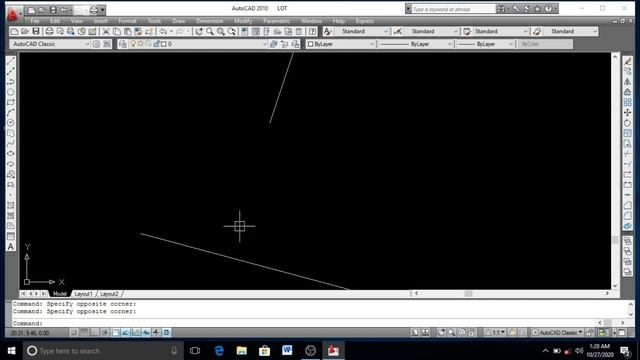Open the Express menu
The width and height of the screenshot is (640, 360).
coord(365,21)
